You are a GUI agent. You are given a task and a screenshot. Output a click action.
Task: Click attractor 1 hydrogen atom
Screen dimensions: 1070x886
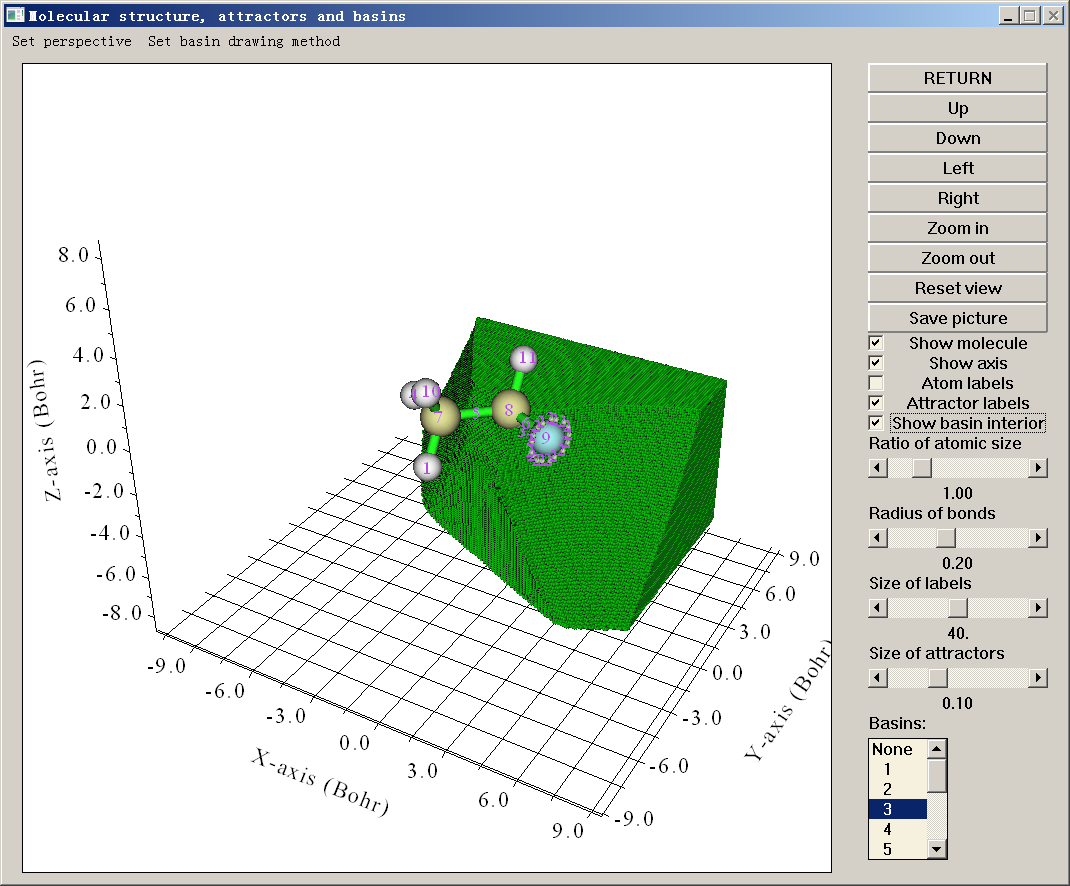[427, 468]
